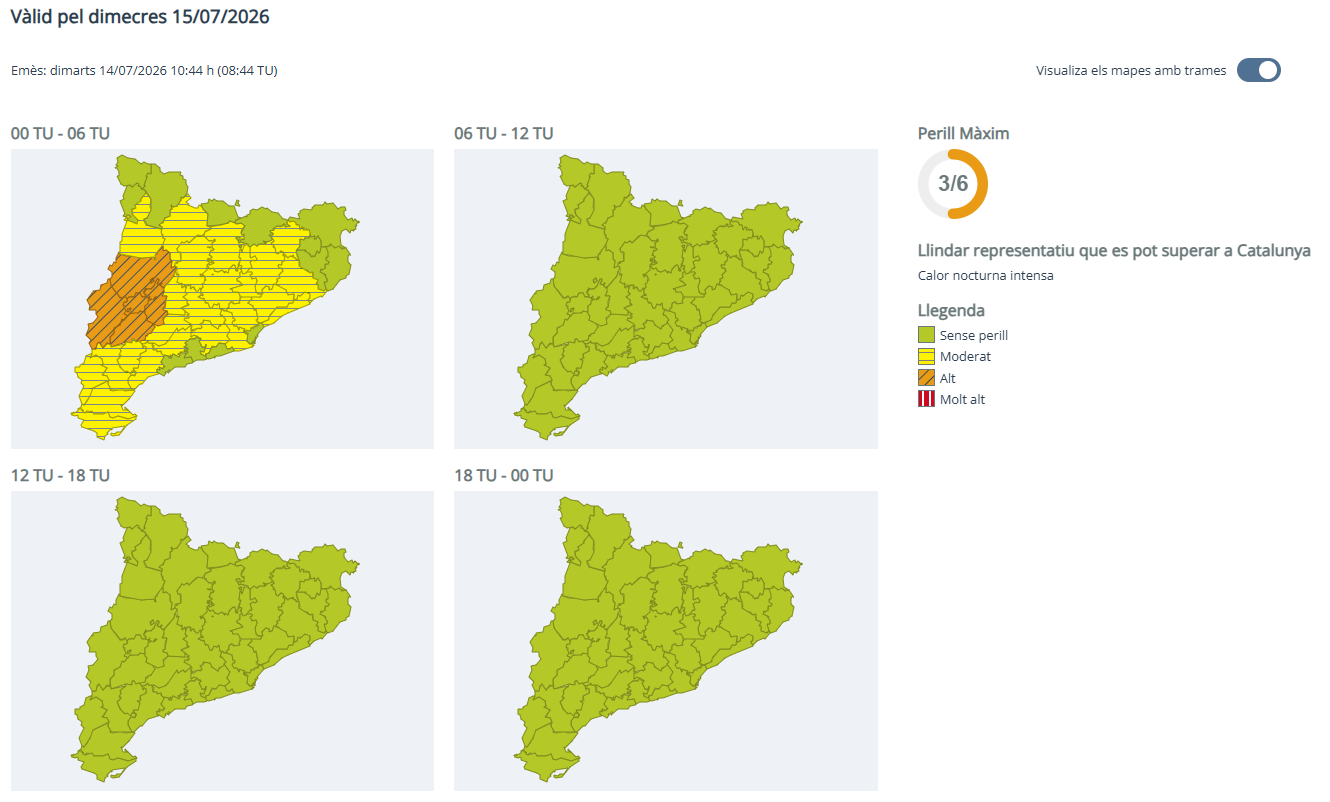Click the 18 TU - 00 TU map

pos(666,640)
